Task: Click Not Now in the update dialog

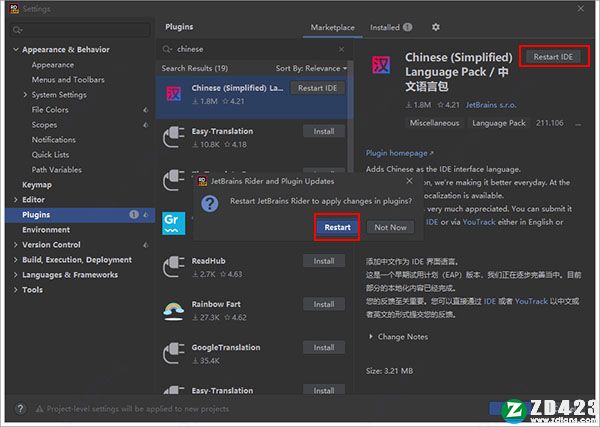Action: tap(390, 227)
